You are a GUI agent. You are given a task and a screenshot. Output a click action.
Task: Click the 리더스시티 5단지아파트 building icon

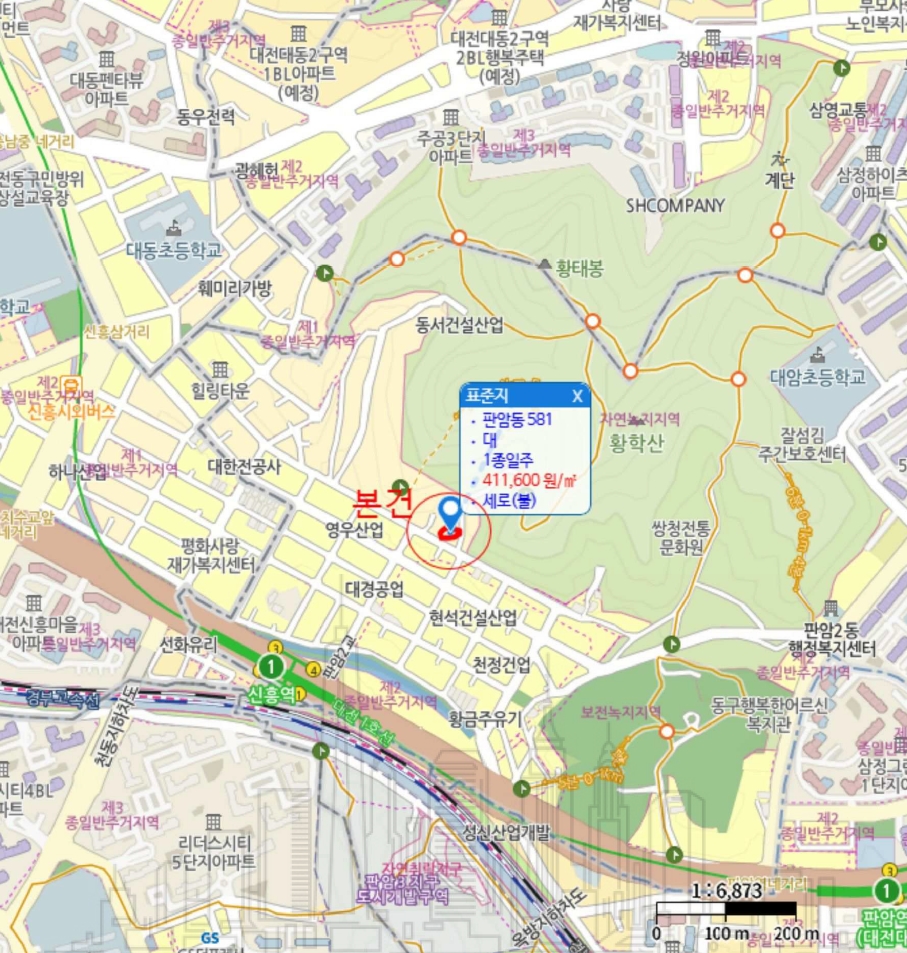pyautogui.click(x=213, y=822)
